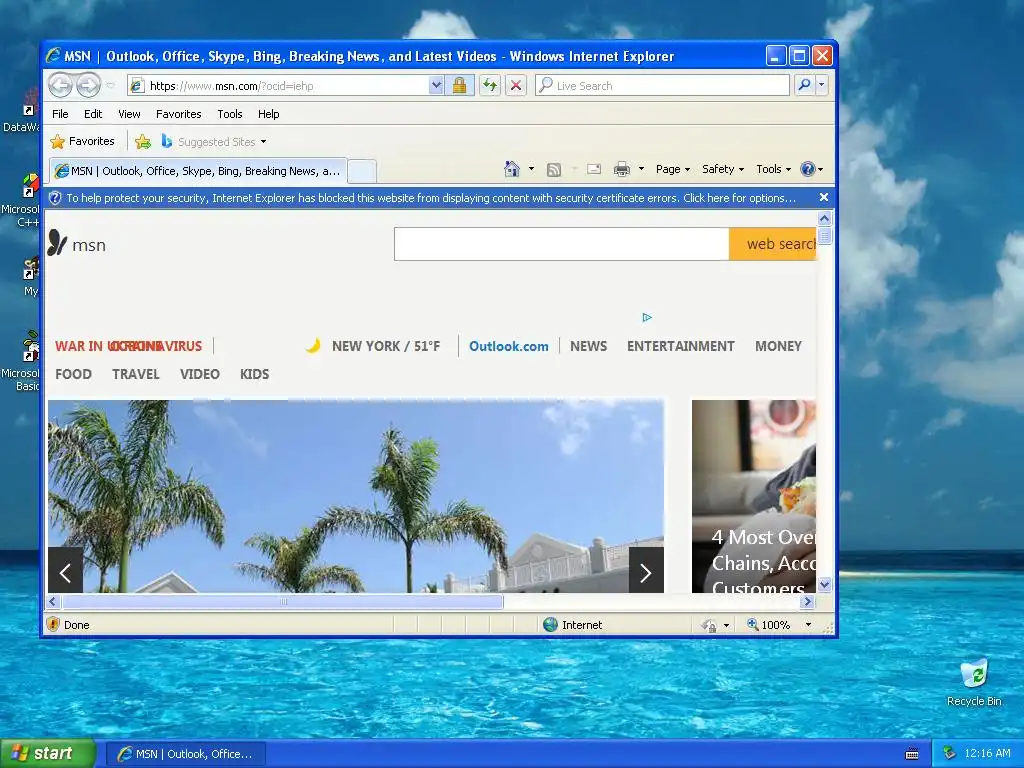Open the Favorites menu in the menu bar
Viewport: 1024px width, 768px height.
pyautogui.click(x=178, y=114)
